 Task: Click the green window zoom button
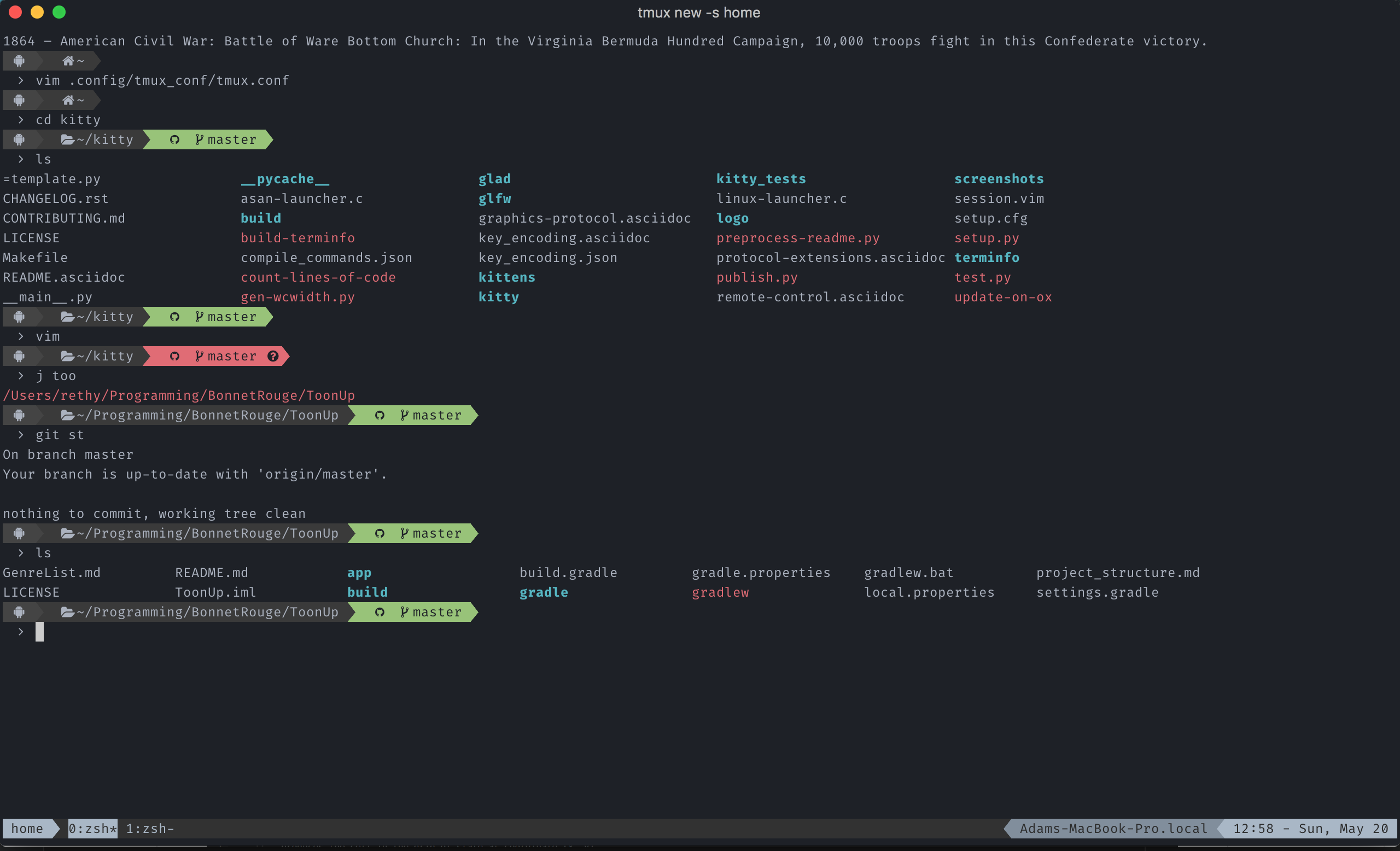point(59,12)
